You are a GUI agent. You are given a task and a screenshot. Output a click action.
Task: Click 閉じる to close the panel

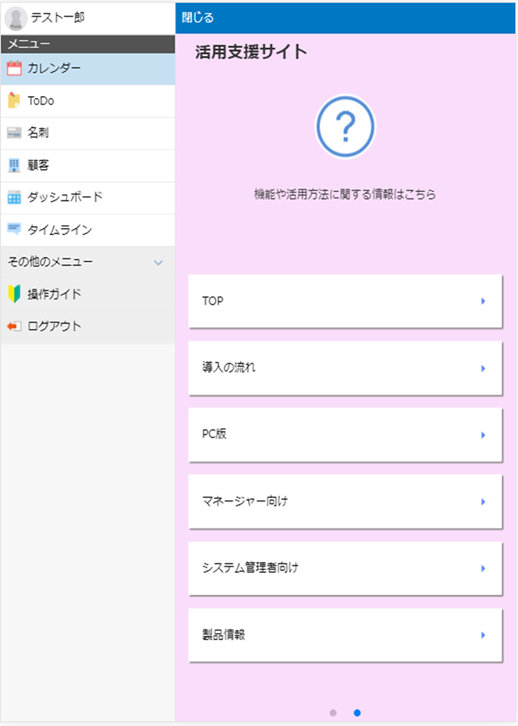coord(198,18)
